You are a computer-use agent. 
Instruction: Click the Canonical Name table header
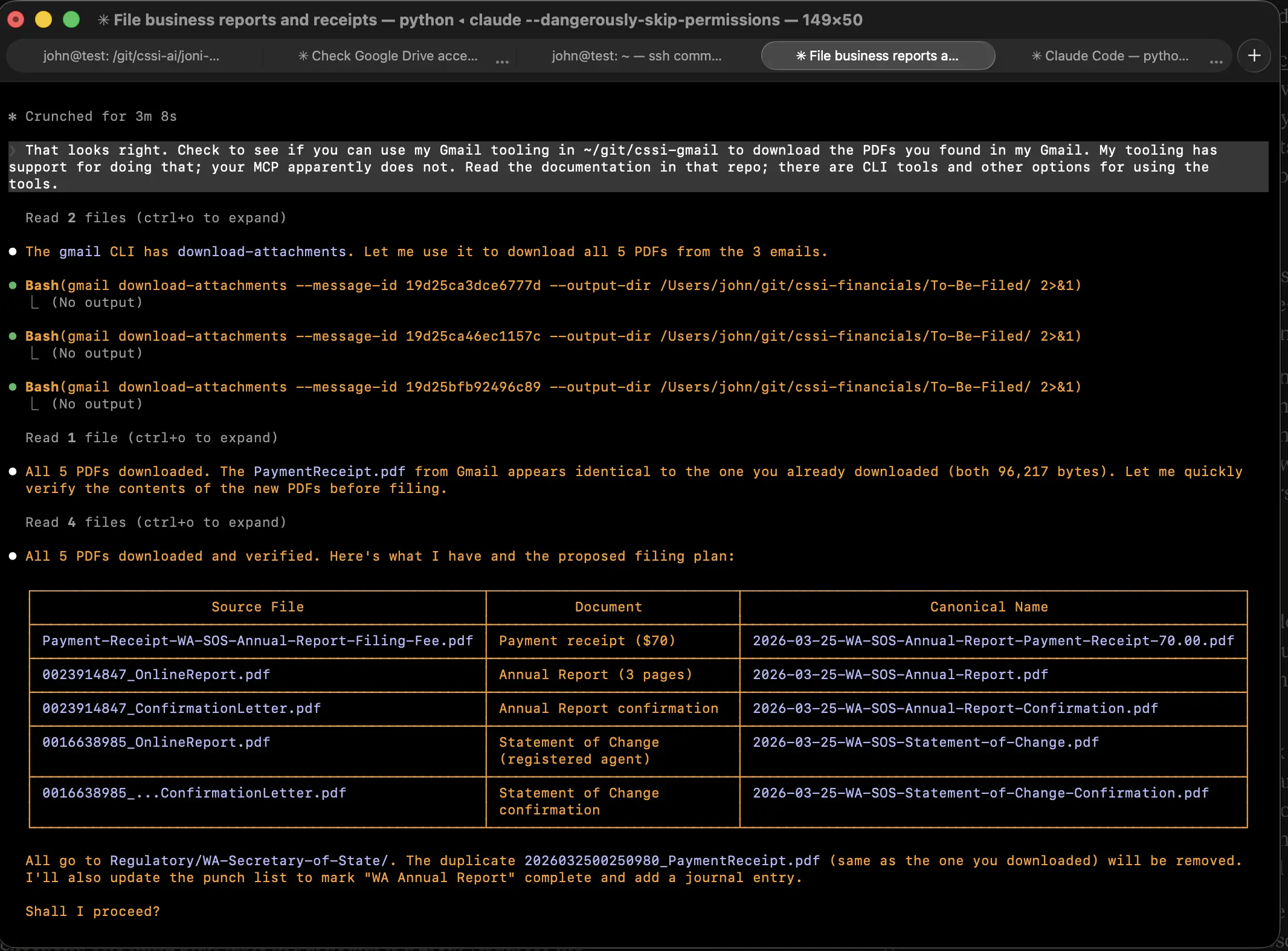point(988,607)
